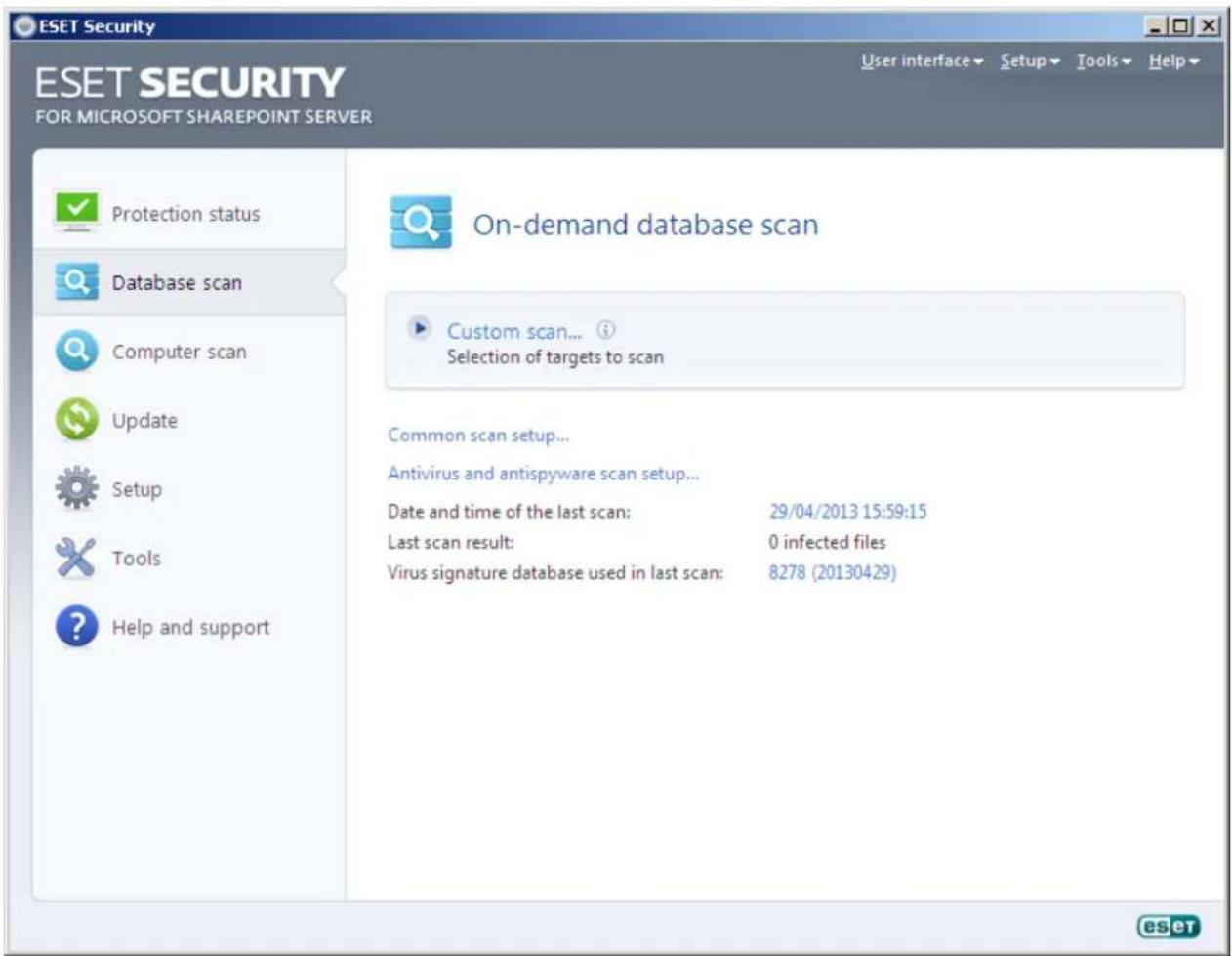Select Protection status label in sidebar

(x=185, y=214)
